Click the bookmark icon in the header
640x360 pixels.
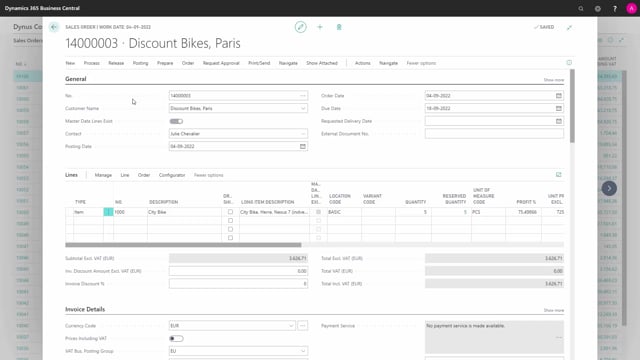pyautogui.click(x=339, y=27)
